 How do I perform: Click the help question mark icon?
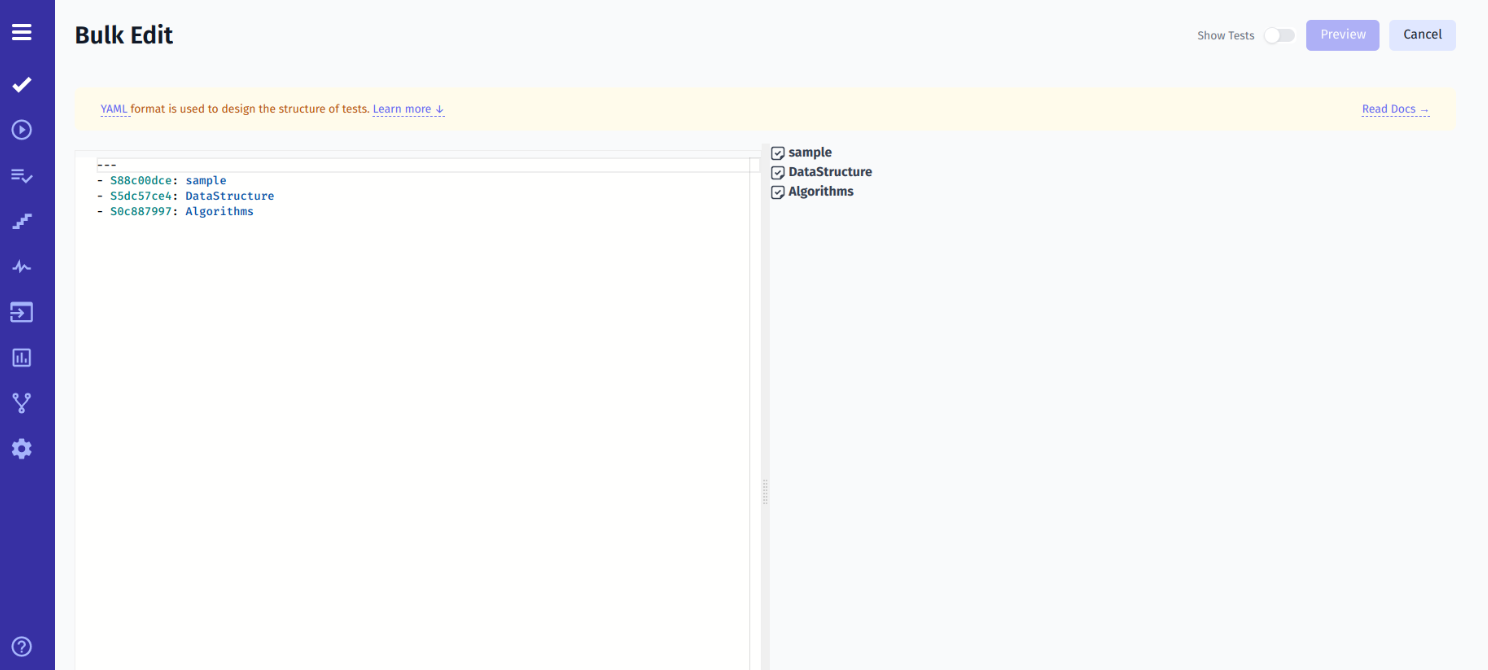[21, 646]
